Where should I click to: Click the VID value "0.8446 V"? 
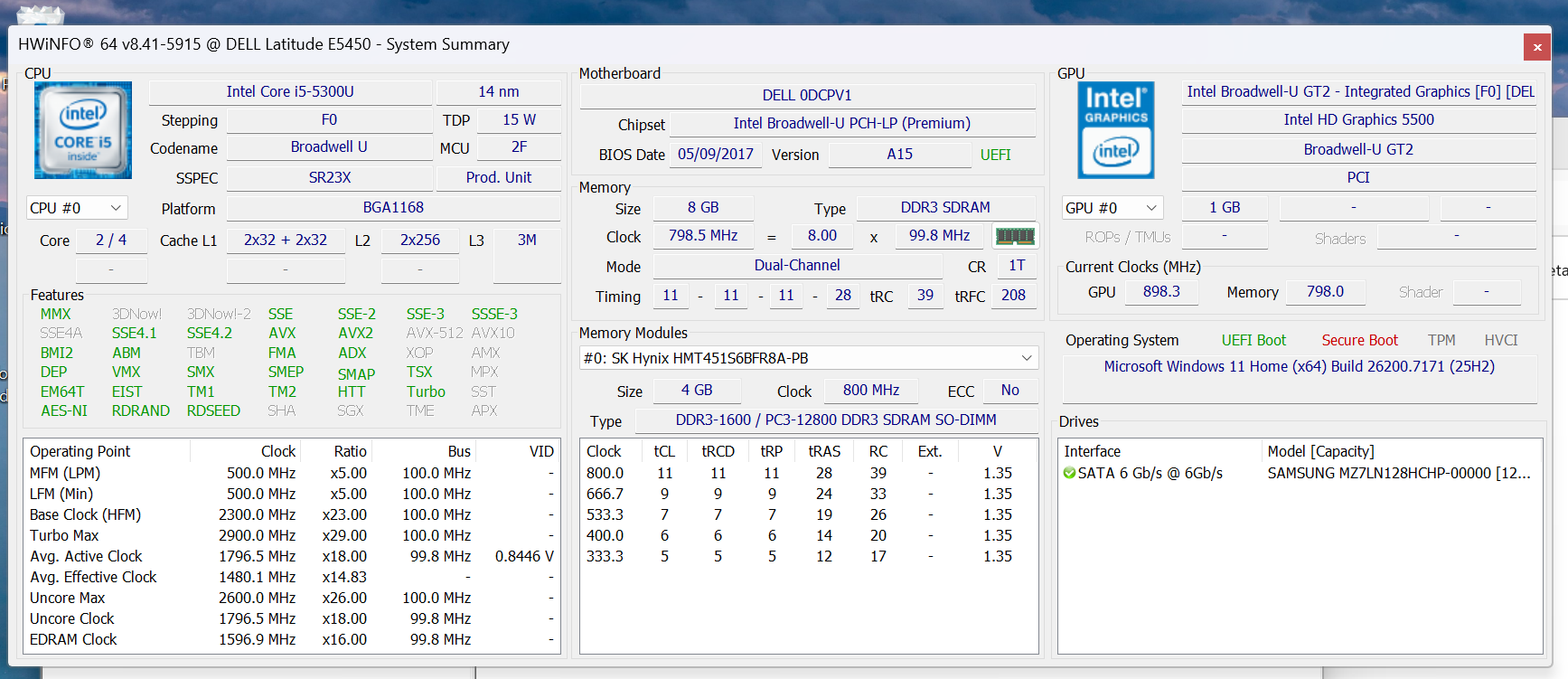pyautogui.click(x=524, y=556)
